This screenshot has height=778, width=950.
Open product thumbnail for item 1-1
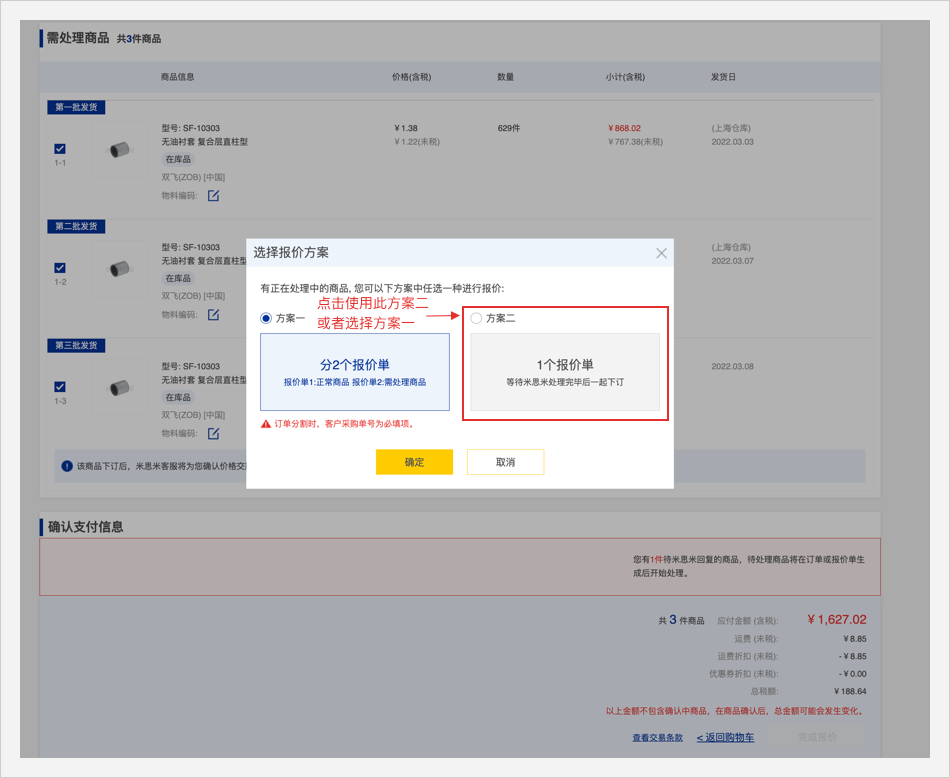pyautogui.click(x=119, y=150)
